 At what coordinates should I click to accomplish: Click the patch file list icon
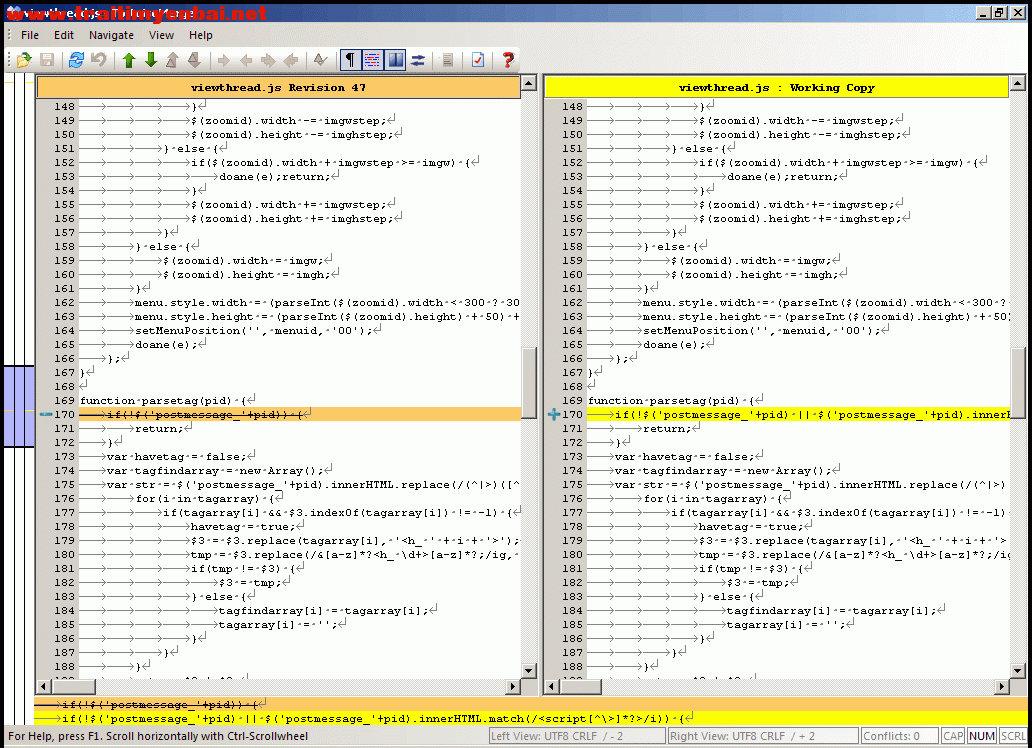coord(448,60)
